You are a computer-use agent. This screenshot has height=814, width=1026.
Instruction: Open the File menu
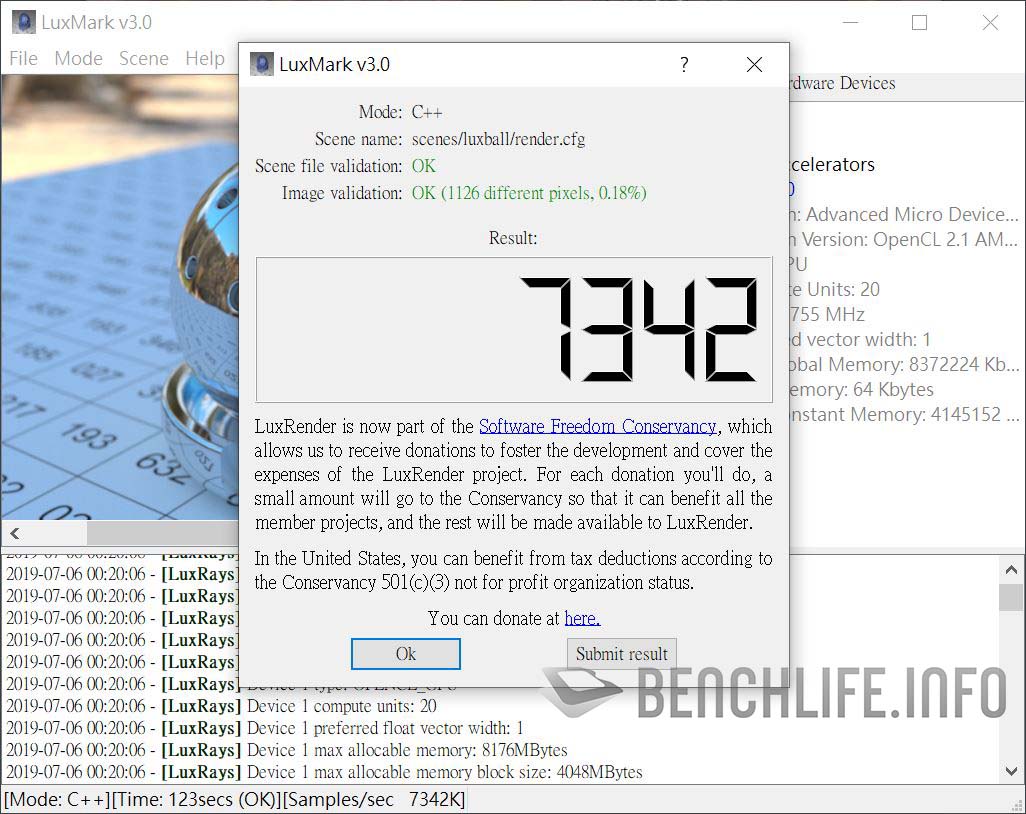coord(23,58)
